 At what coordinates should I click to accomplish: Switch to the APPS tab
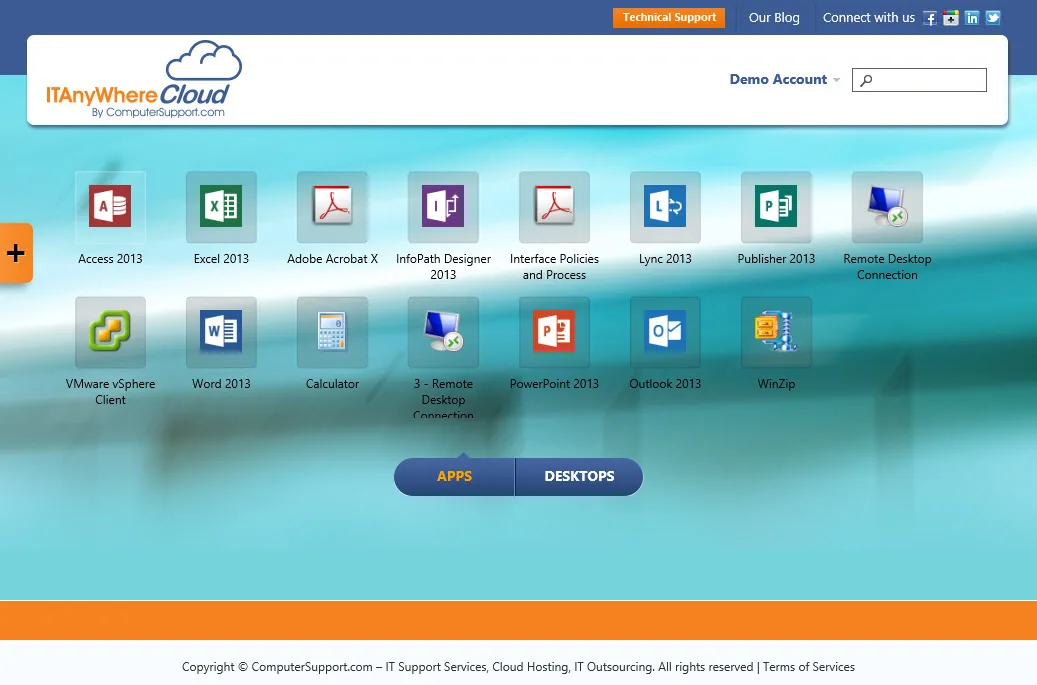pyautogui.click(x=454, y=477)
